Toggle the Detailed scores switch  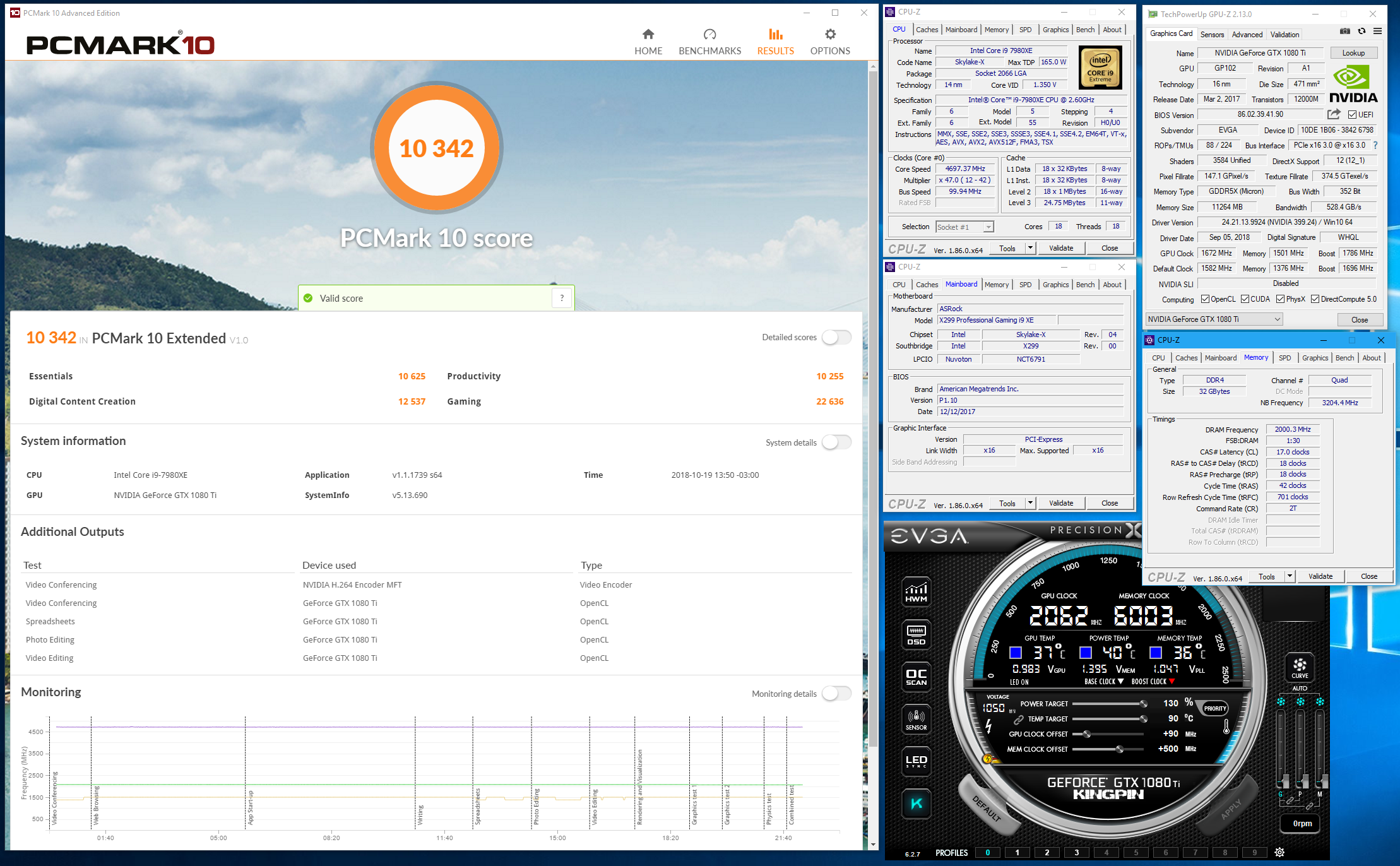(x=836, y=338)
